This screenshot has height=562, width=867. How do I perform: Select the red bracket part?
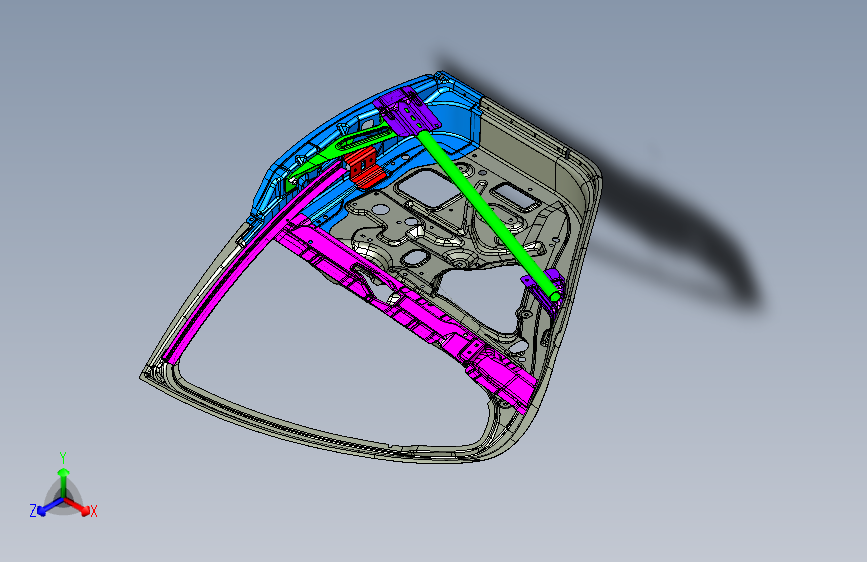365,166
